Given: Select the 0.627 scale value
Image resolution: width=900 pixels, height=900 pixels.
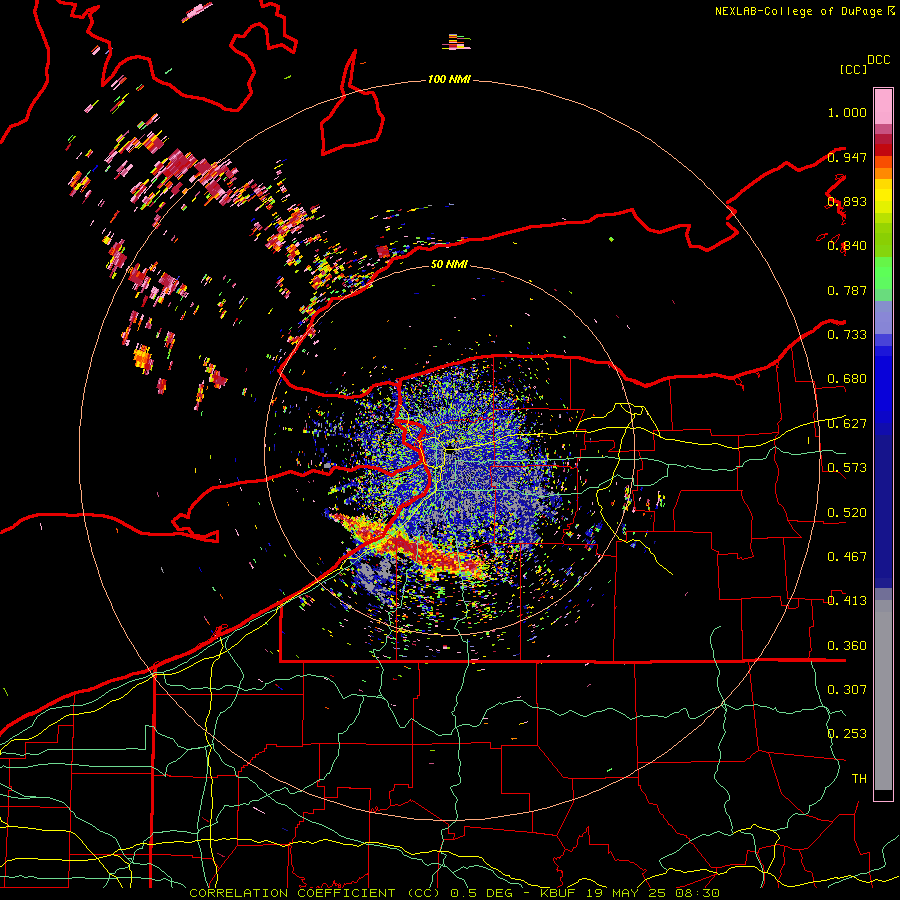Looking at the screenshot, I should tap(847, 424).
